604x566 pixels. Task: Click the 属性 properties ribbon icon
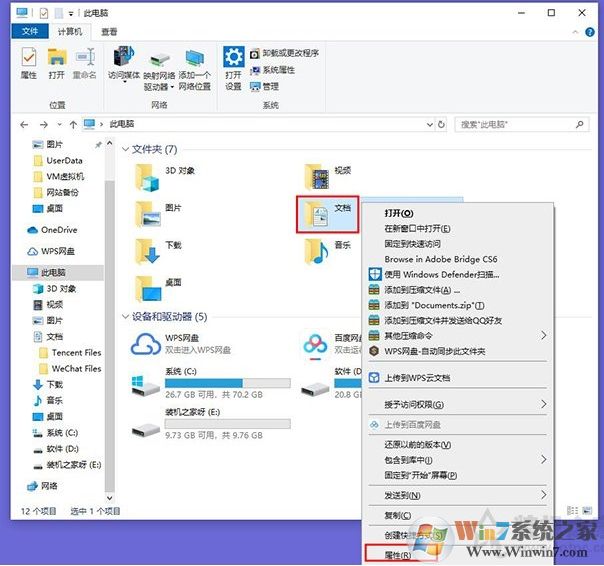pyautogui.click(x=29, y=63)
